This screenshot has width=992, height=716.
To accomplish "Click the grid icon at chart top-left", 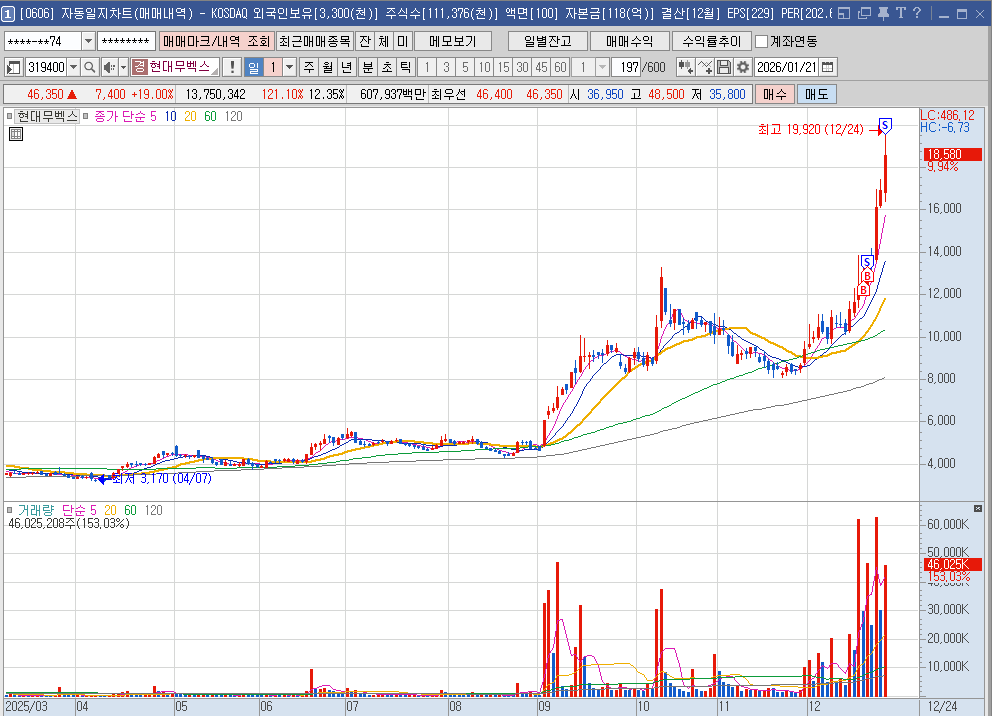I will pyautogui.click(x=15, y=134).
